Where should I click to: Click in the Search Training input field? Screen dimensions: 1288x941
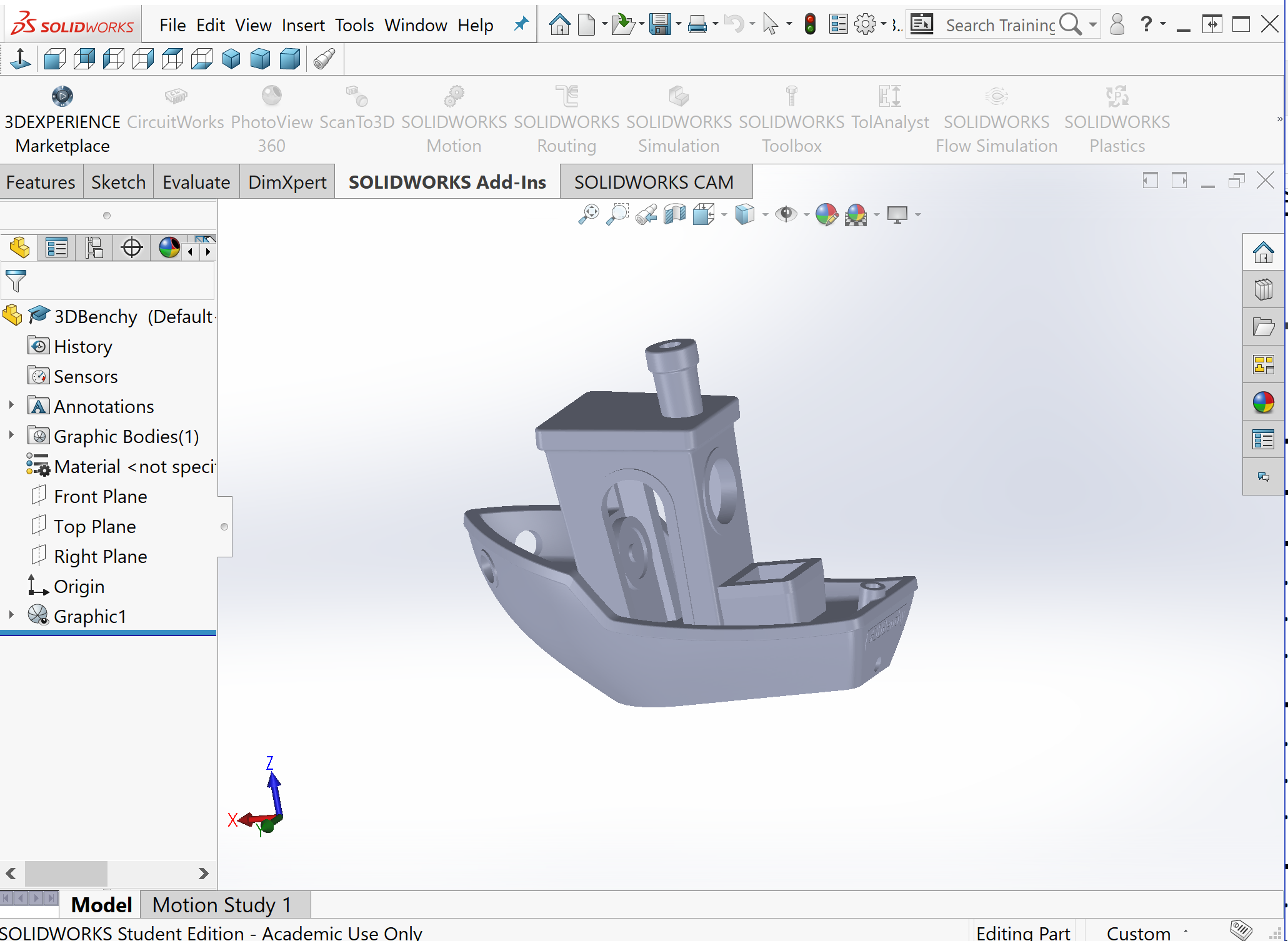1000,25
